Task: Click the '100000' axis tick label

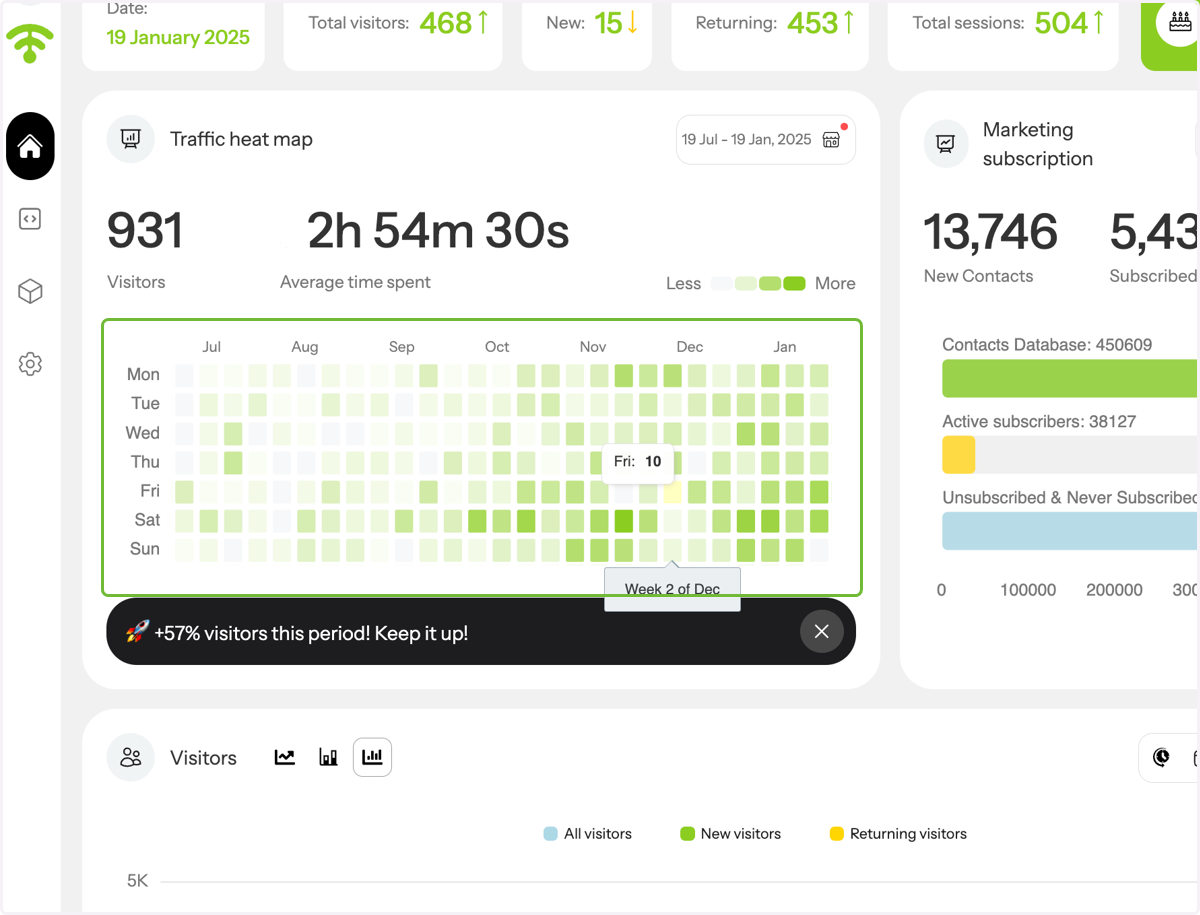Action: (1028, 590)
